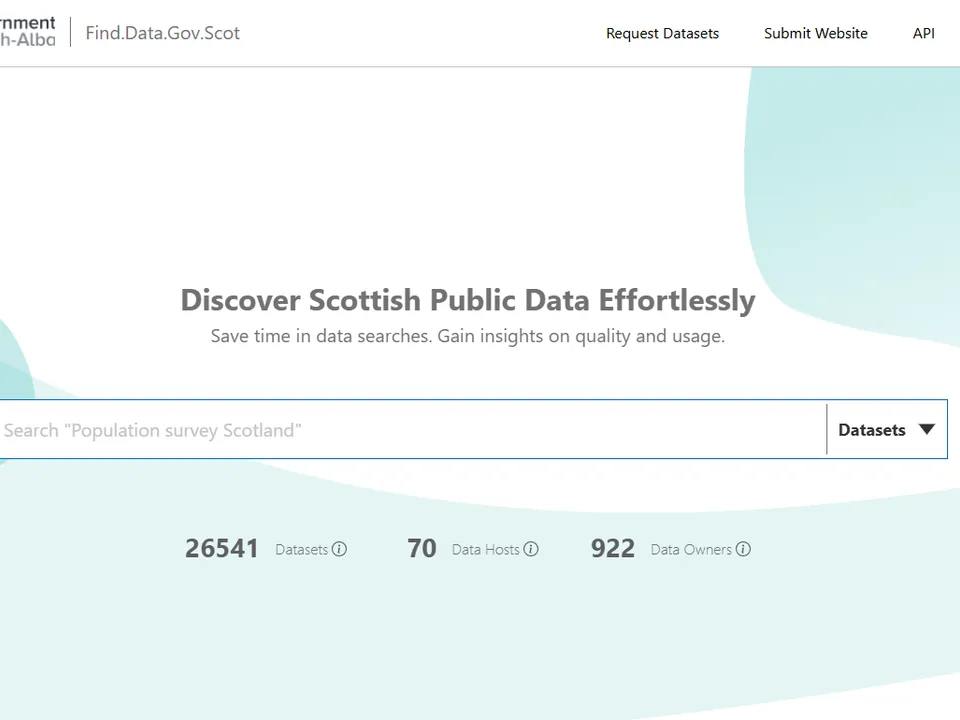
Task: Click the 26541 datasets count
Action: click(222, 549)
